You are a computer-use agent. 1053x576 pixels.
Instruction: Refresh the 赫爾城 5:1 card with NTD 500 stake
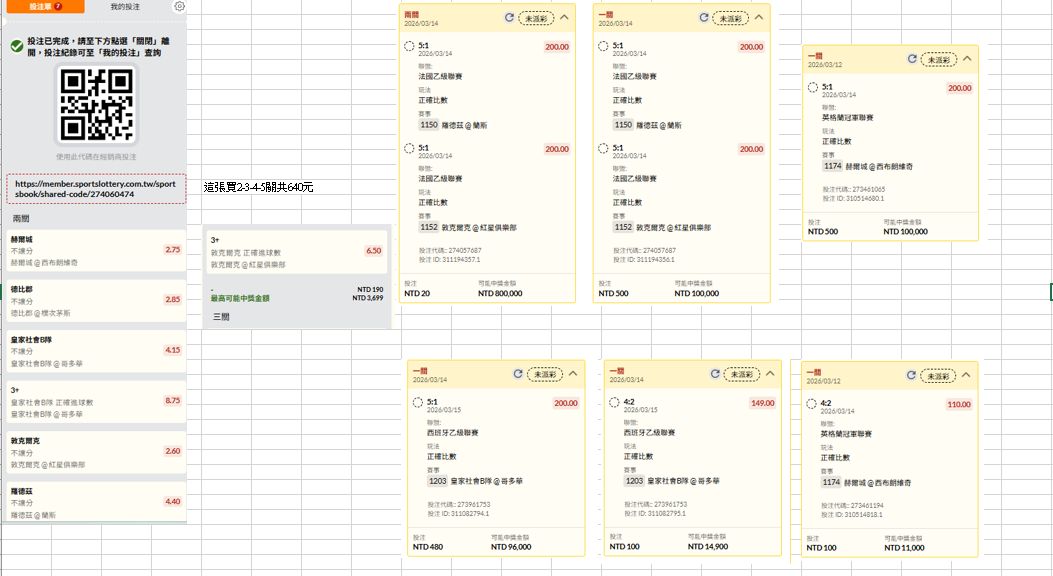(912, 59)
